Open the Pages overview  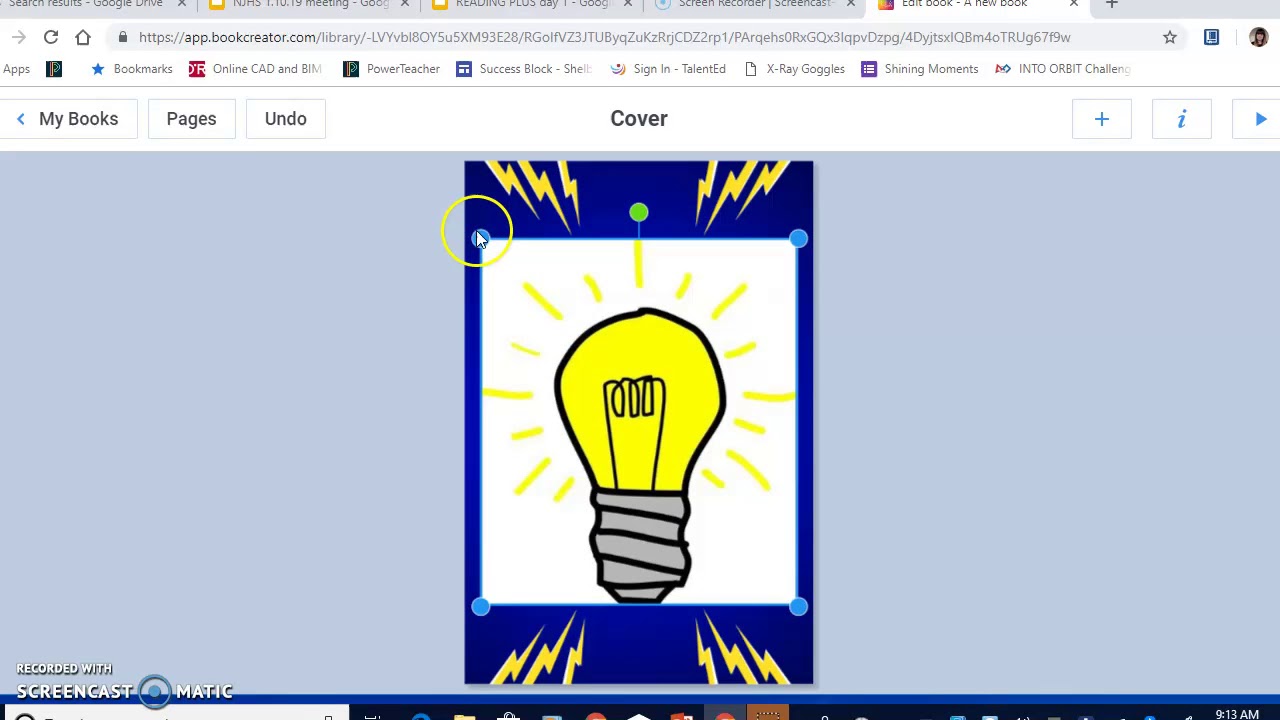pos(191,119)
